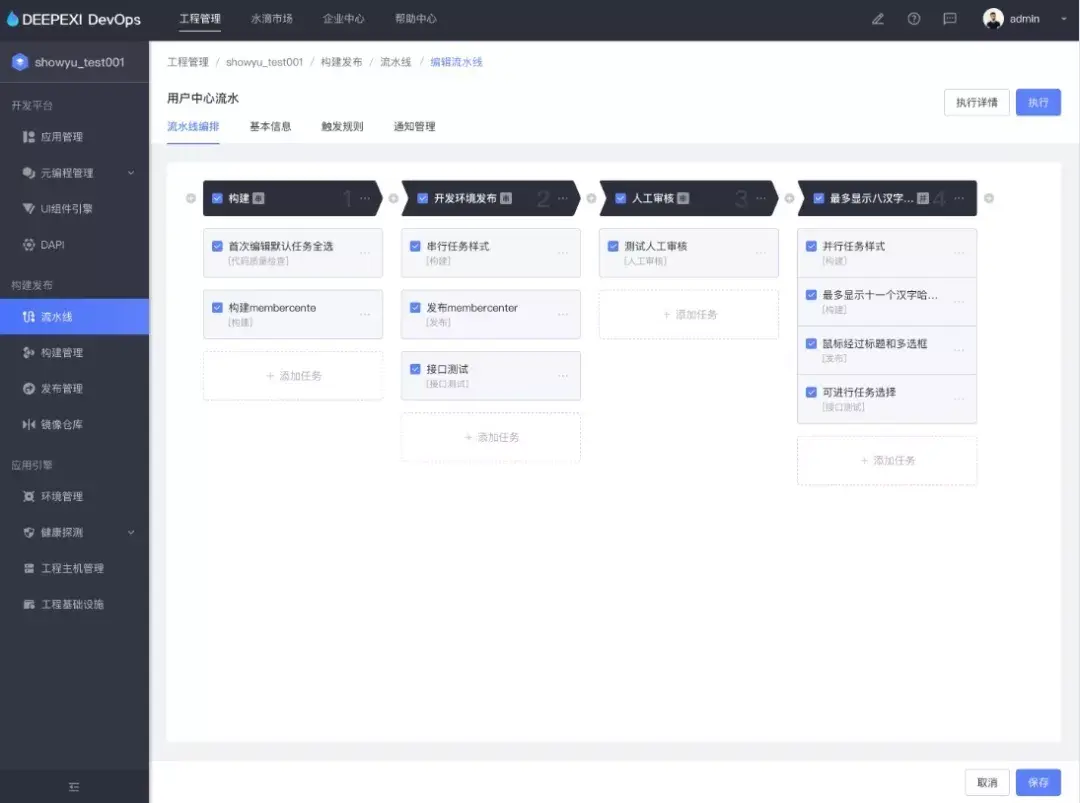Open the messages chat icon in header
The height and width of the screenshot is (803, 1080).
(x=950, y=19)
